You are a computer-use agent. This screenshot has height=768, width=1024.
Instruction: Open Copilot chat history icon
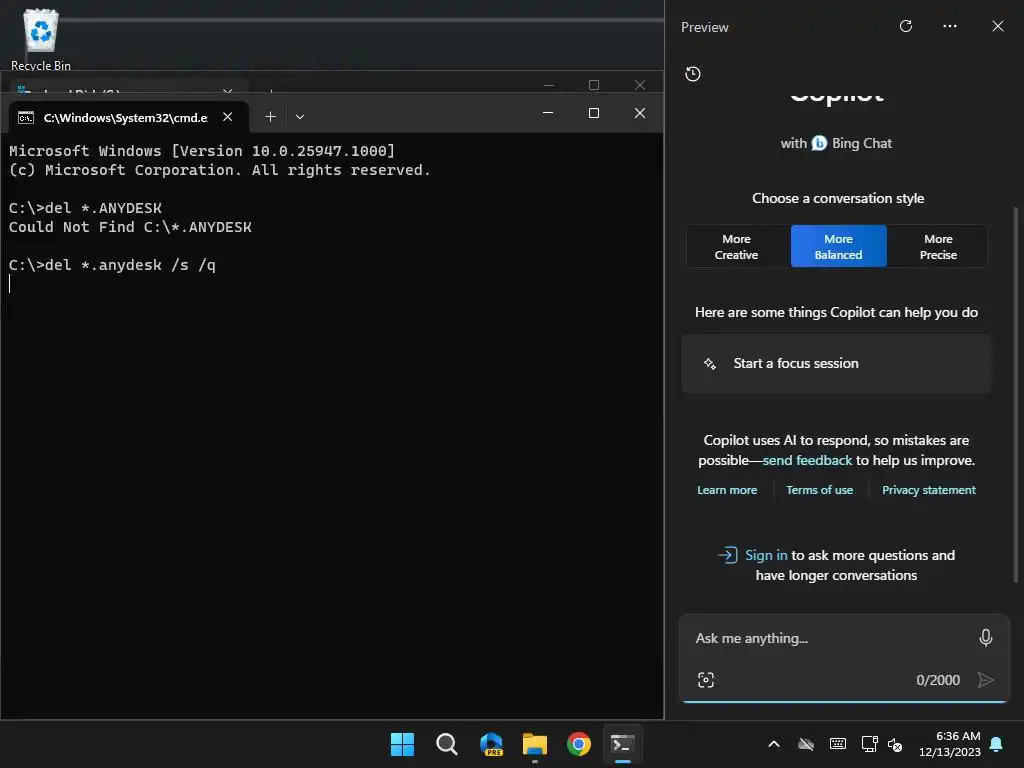pos(693,74)
